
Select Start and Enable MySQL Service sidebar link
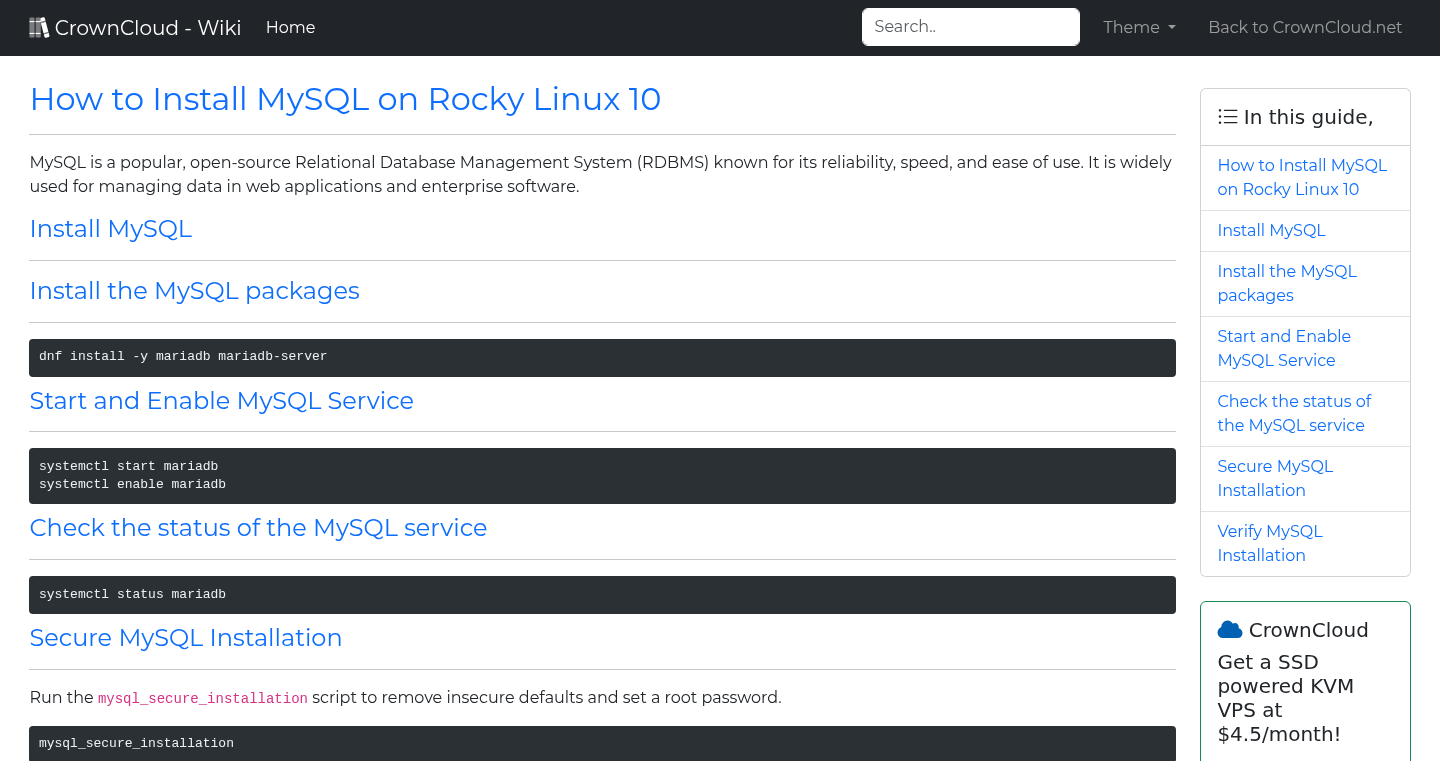(1283, 348)
